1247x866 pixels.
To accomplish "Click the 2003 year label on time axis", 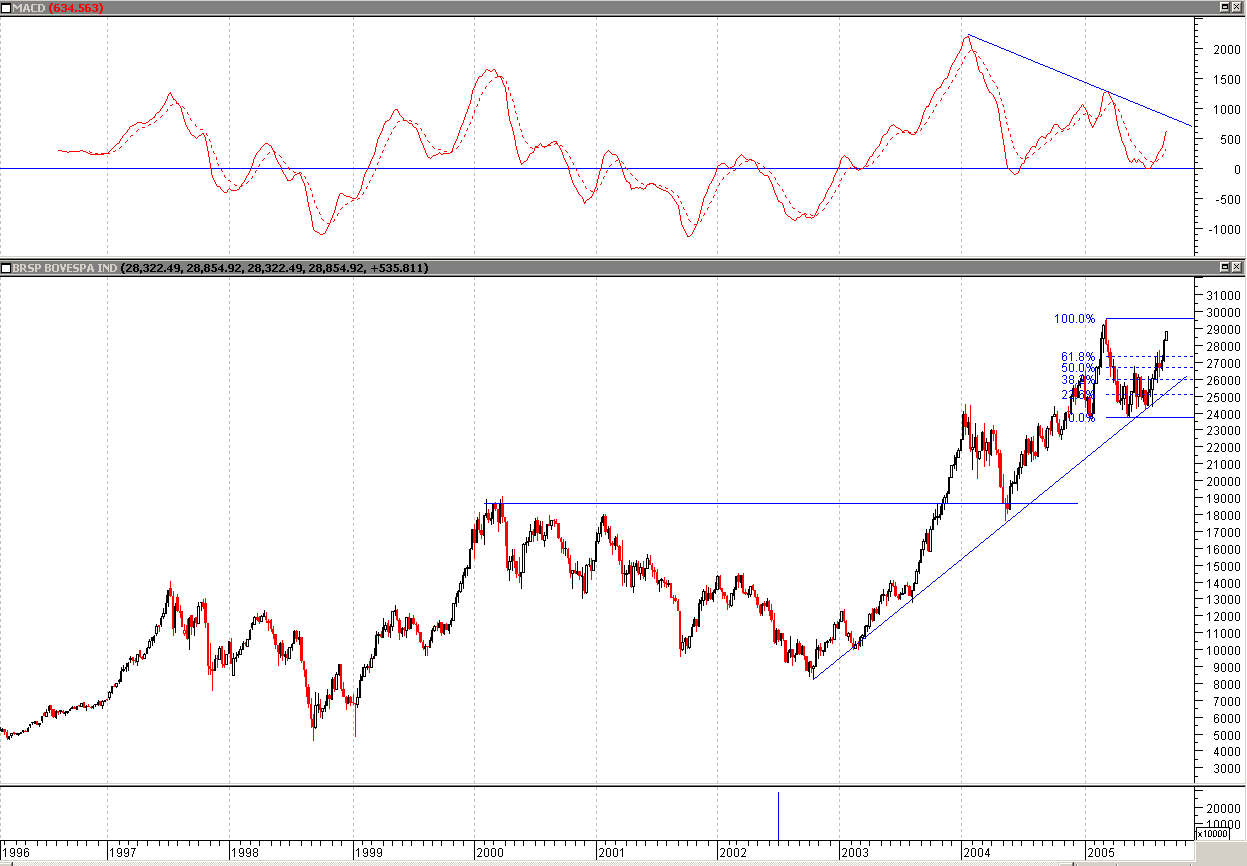I will click(x=854, y=853).
